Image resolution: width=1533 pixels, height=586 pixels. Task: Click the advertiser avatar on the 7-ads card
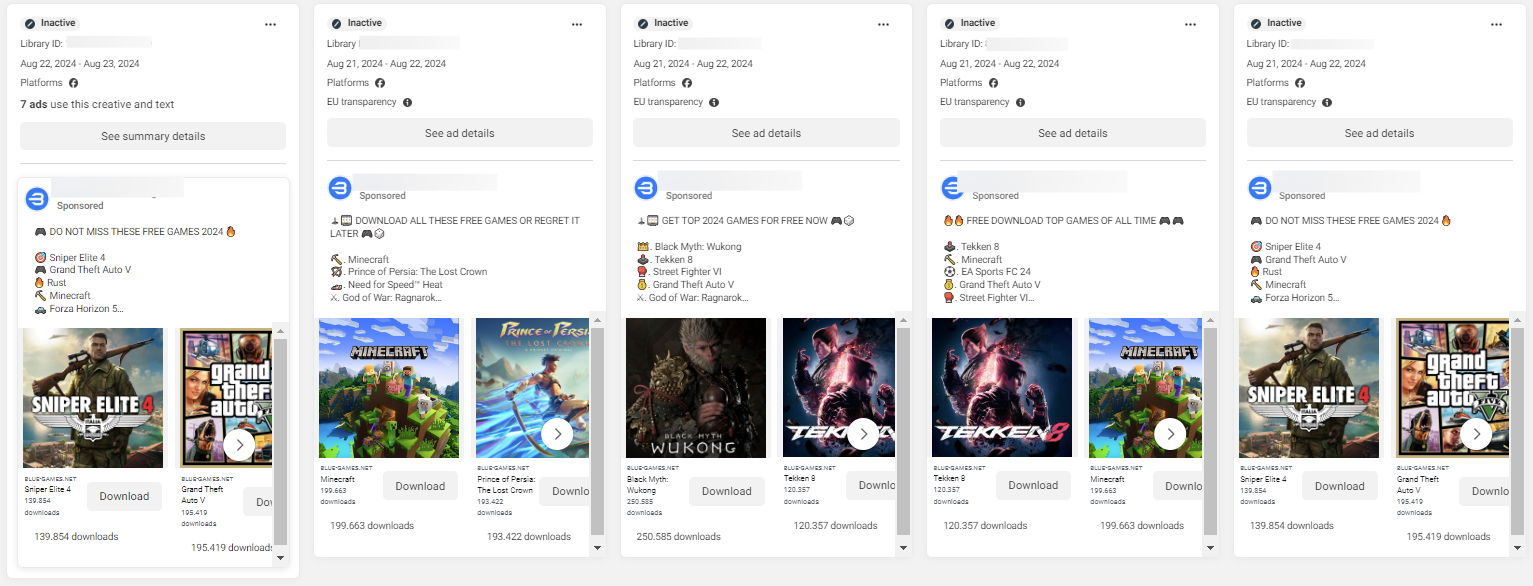[38, 197]
